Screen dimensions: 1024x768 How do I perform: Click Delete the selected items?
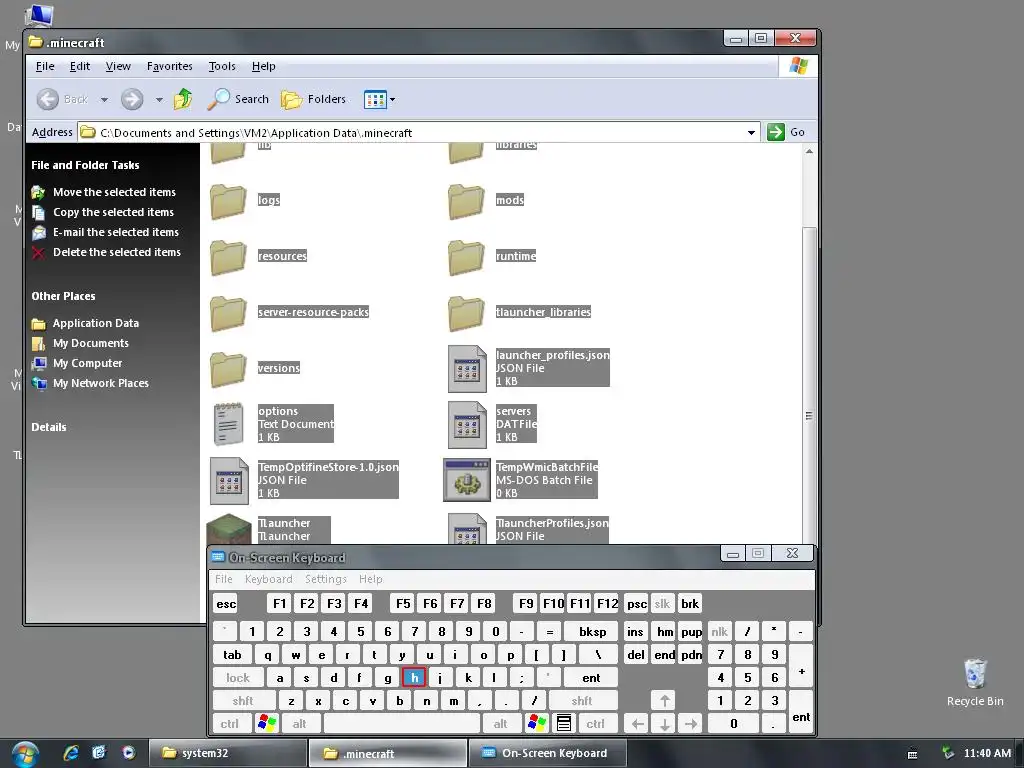tap(117, 252)
